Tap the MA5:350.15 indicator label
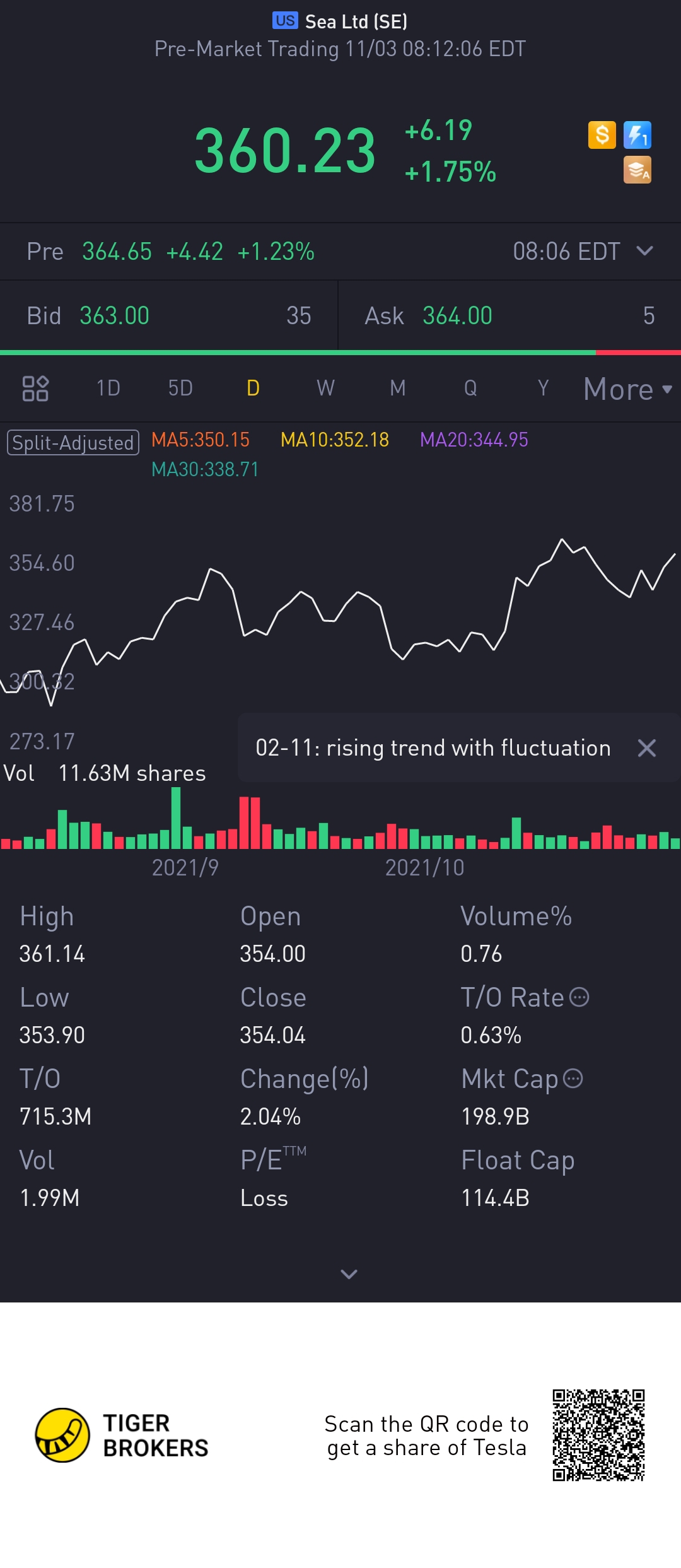This screenshot has width=681, height=1568. (201, 440)
